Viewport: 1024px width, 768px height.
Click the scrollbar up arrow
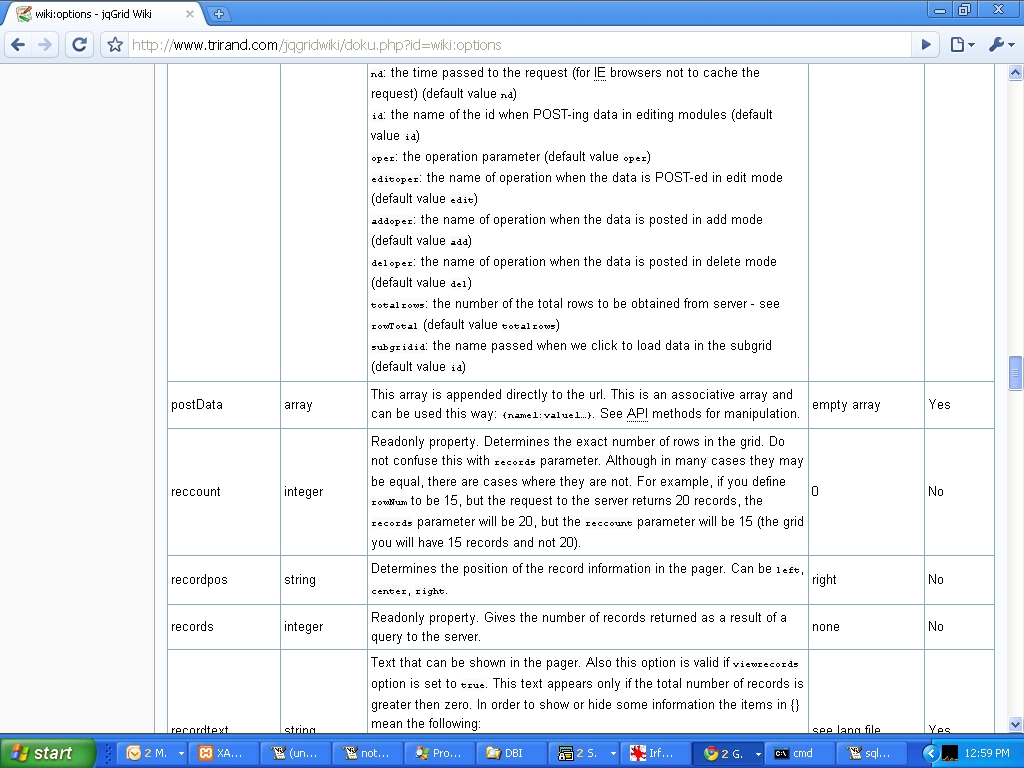click(1015, 72)
